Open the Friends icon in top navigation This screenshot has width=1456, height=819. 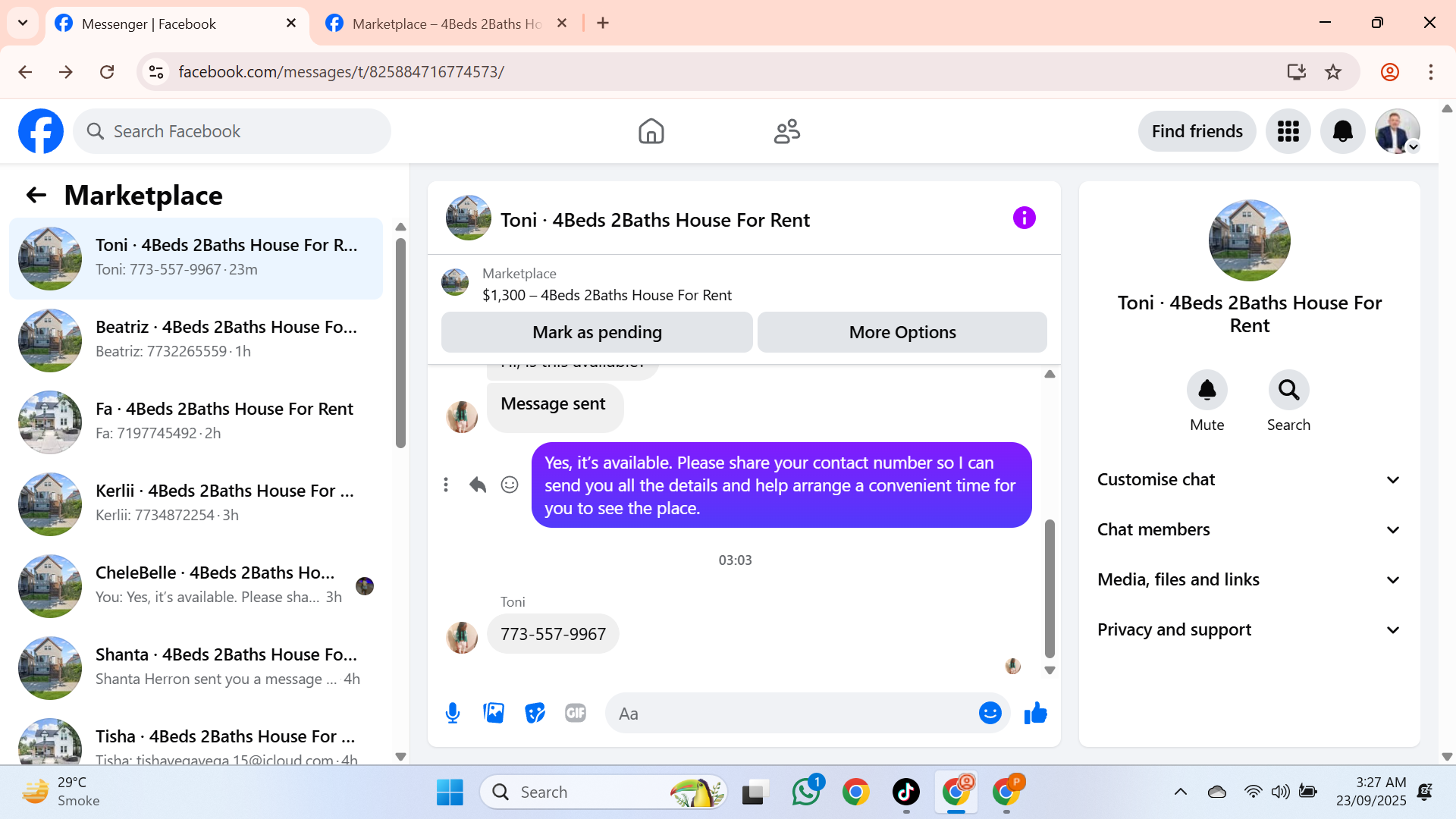(x=787, y=131)
